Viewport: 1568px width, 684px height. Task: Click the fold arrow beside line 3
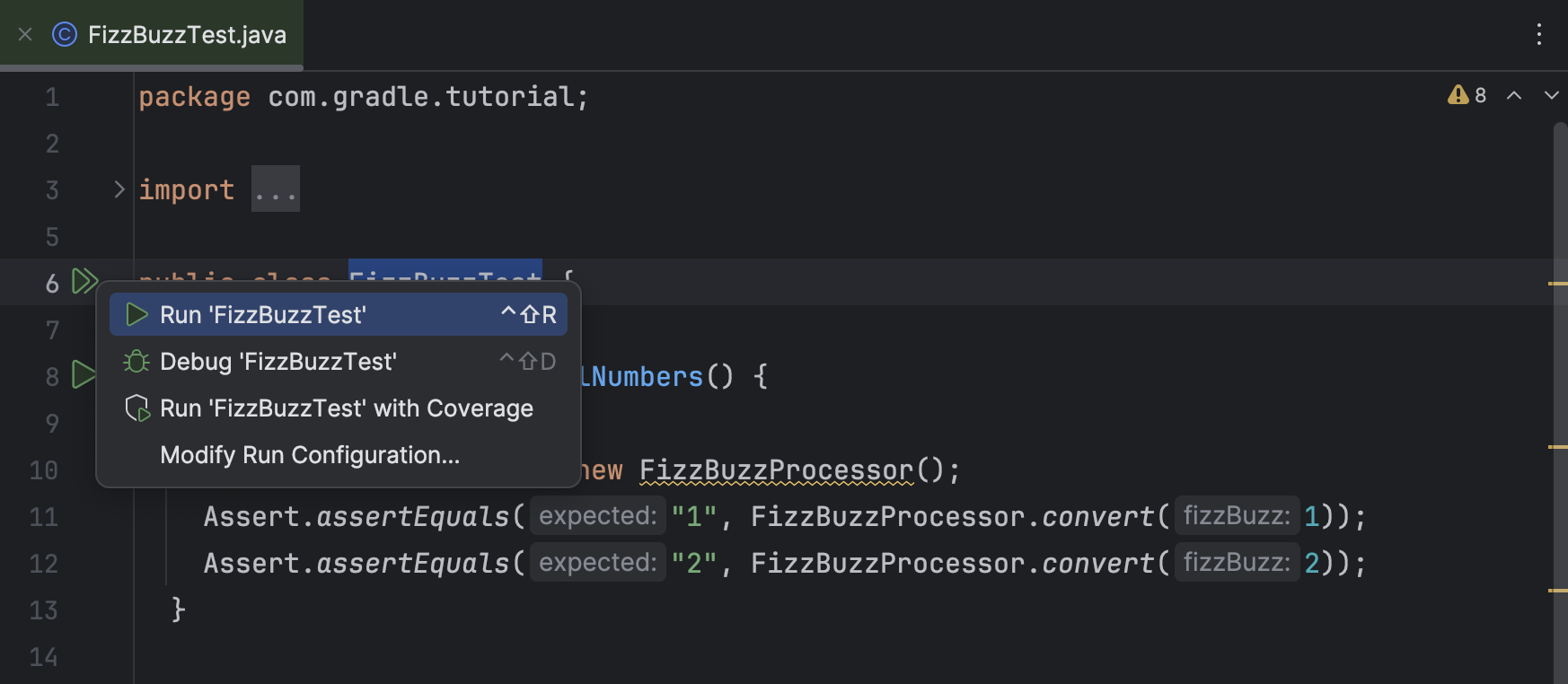coord(119,189)
